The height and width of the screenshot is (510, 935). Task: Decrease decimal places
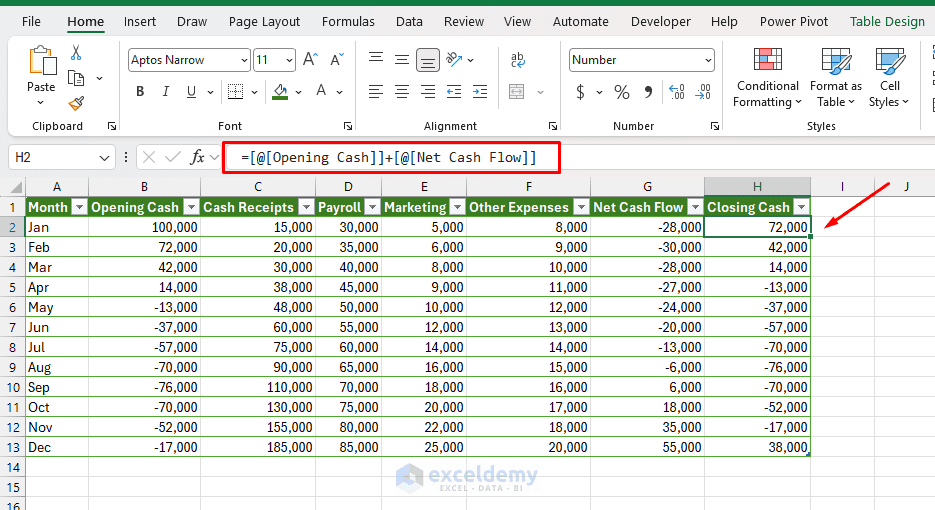703,92
